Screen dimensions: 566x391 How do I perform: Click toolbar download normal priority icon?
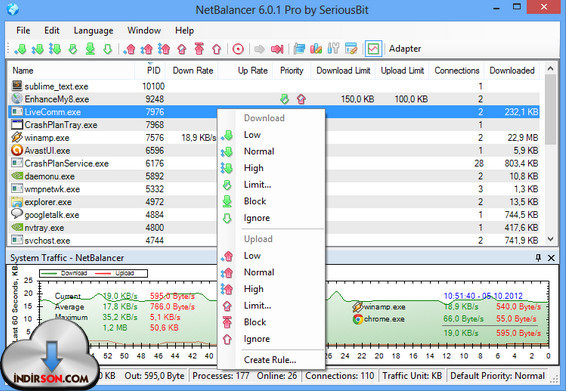point(38,49)
